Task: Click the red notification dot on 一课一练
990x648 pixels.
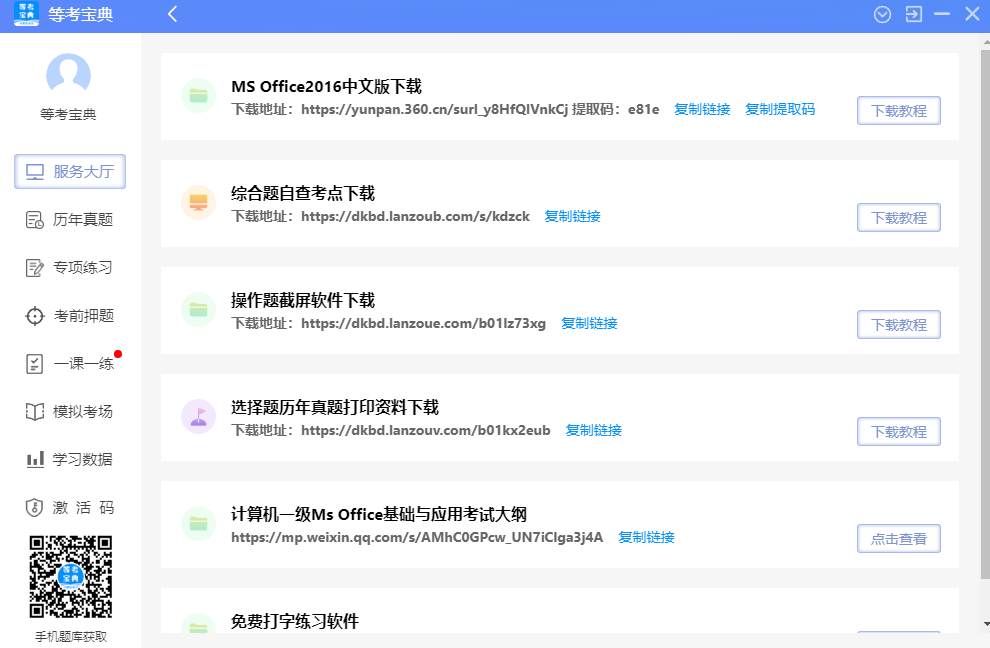Action: tap(118, 354)
